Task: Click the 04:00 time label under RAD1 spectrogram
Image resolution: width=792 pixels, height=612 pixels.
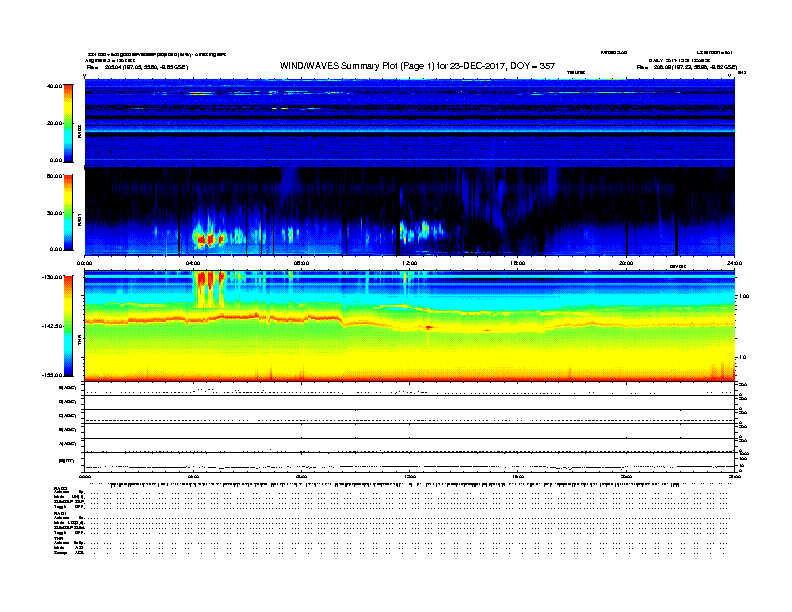Action: click(x=193, y=263)
